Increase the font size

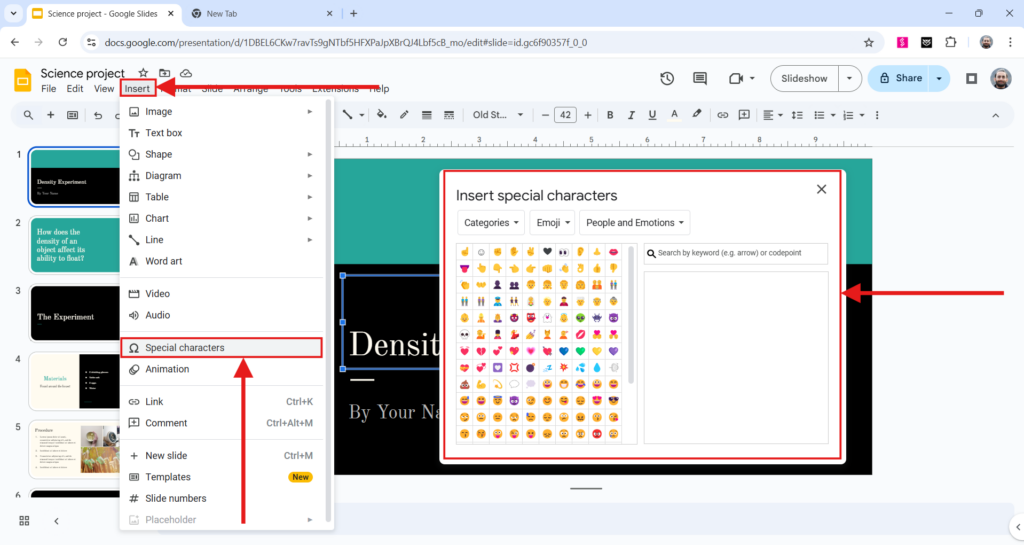tap(588, 116)
